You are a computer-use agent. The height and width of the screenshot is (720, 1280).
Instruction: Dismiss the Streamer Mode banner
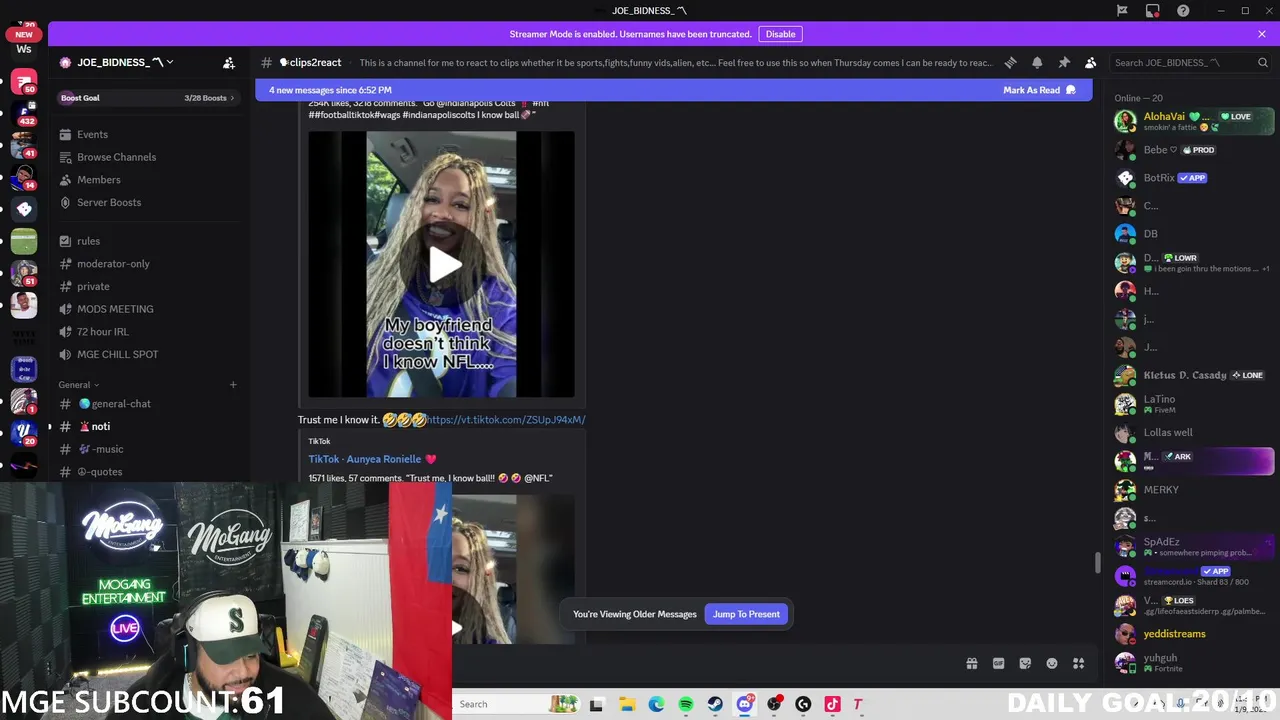[x=1262, y=34]
